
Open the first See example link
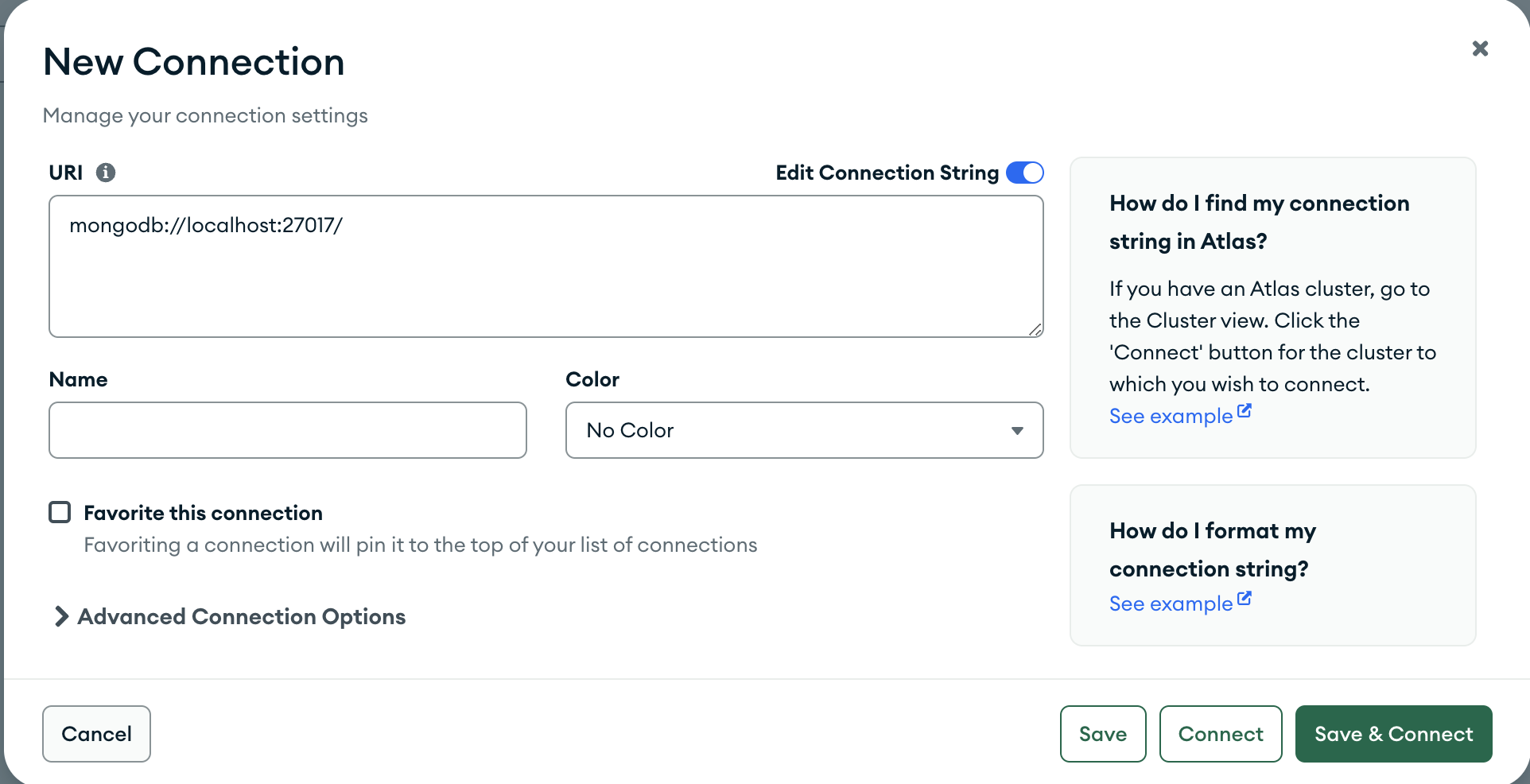1169,415
